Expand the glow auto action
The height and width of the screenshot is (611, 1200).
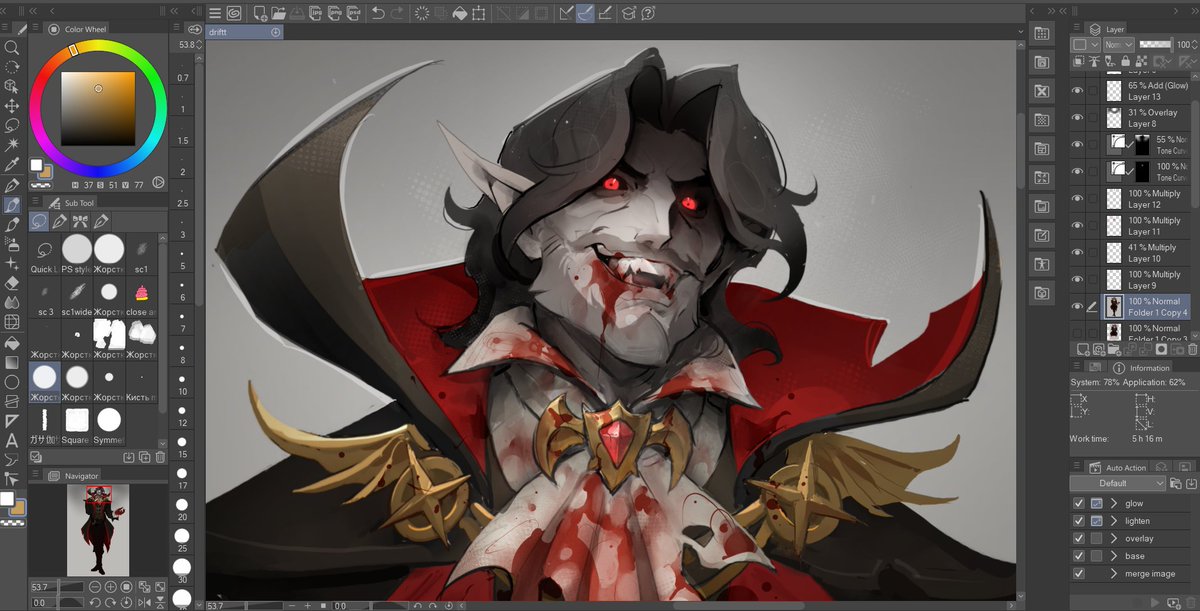[1114, 503]
